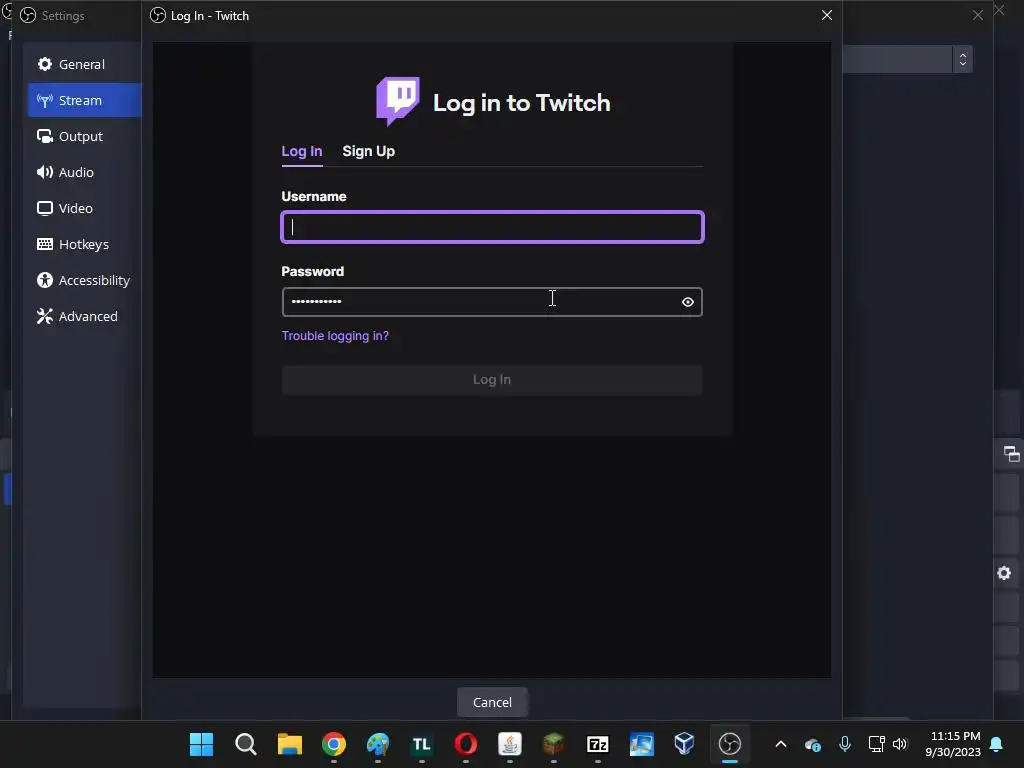Viewport: 1024px width, 768px height.
Task: Click the OBS window dock icon at right
Action: point(1010,453)
